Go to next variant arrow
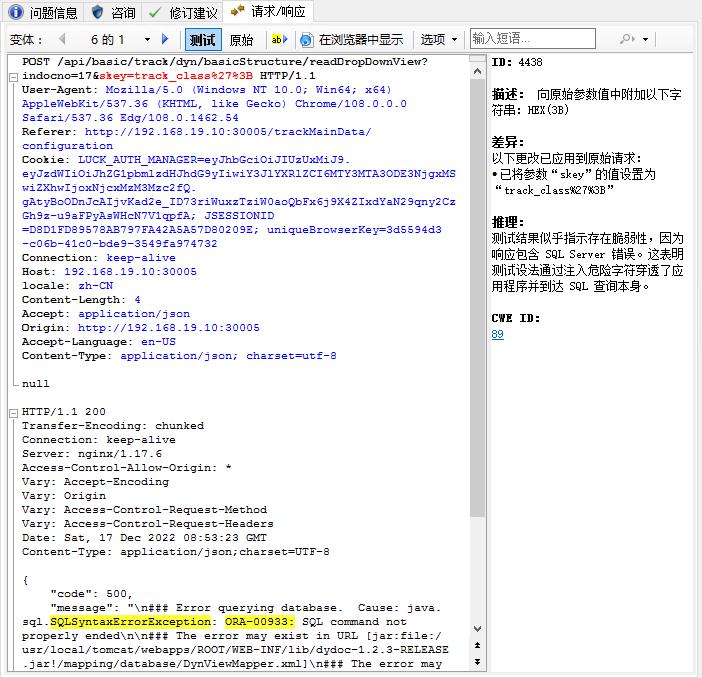This screenshot has height=678, width=702. [165, 39]
